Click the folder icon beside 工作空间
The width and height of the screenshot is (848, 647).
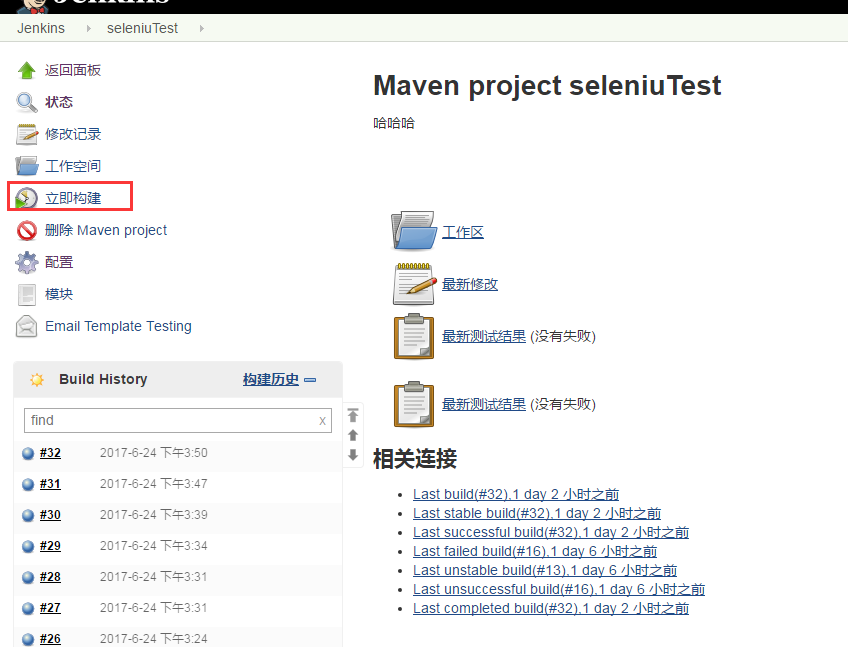(x=26, y=166)
